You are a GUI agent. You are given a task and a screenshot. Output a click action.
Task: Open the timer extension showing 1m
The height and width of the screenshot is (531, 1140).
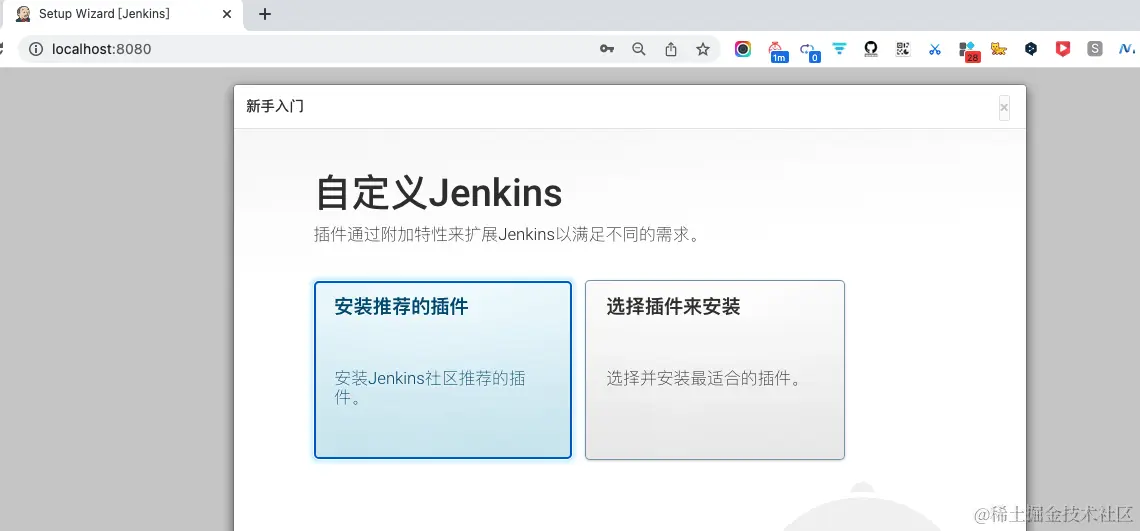(776, 50)
